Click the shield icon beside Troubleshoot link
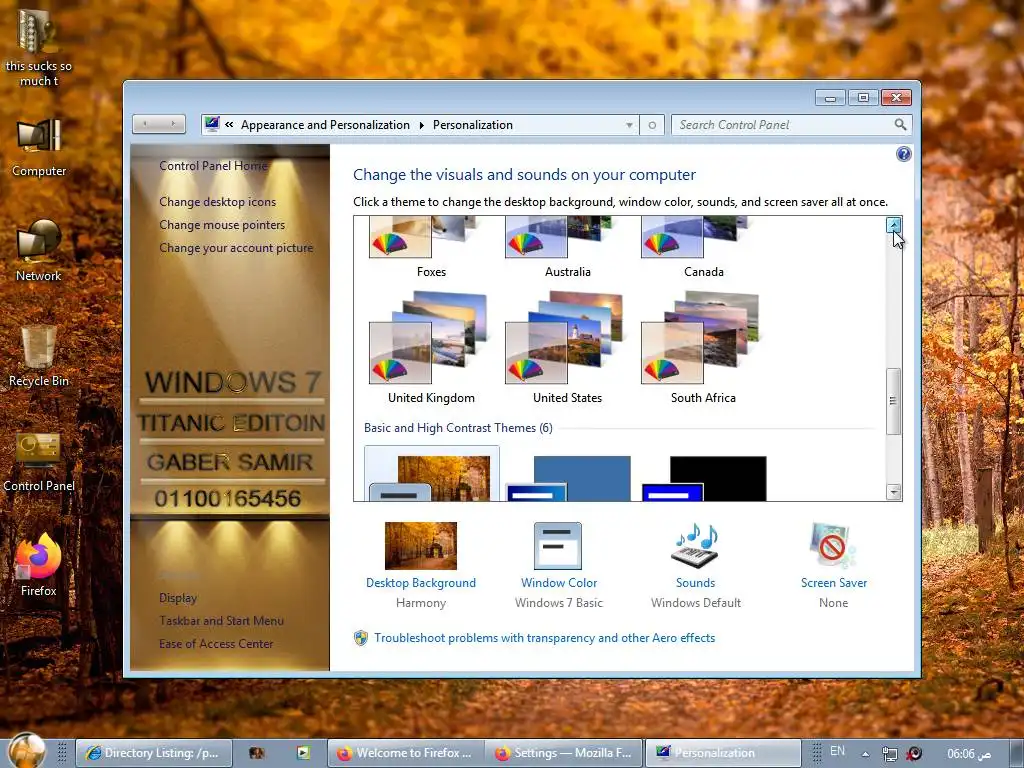The height and width of the screenshot is (768, 1024). coord(360,638)
